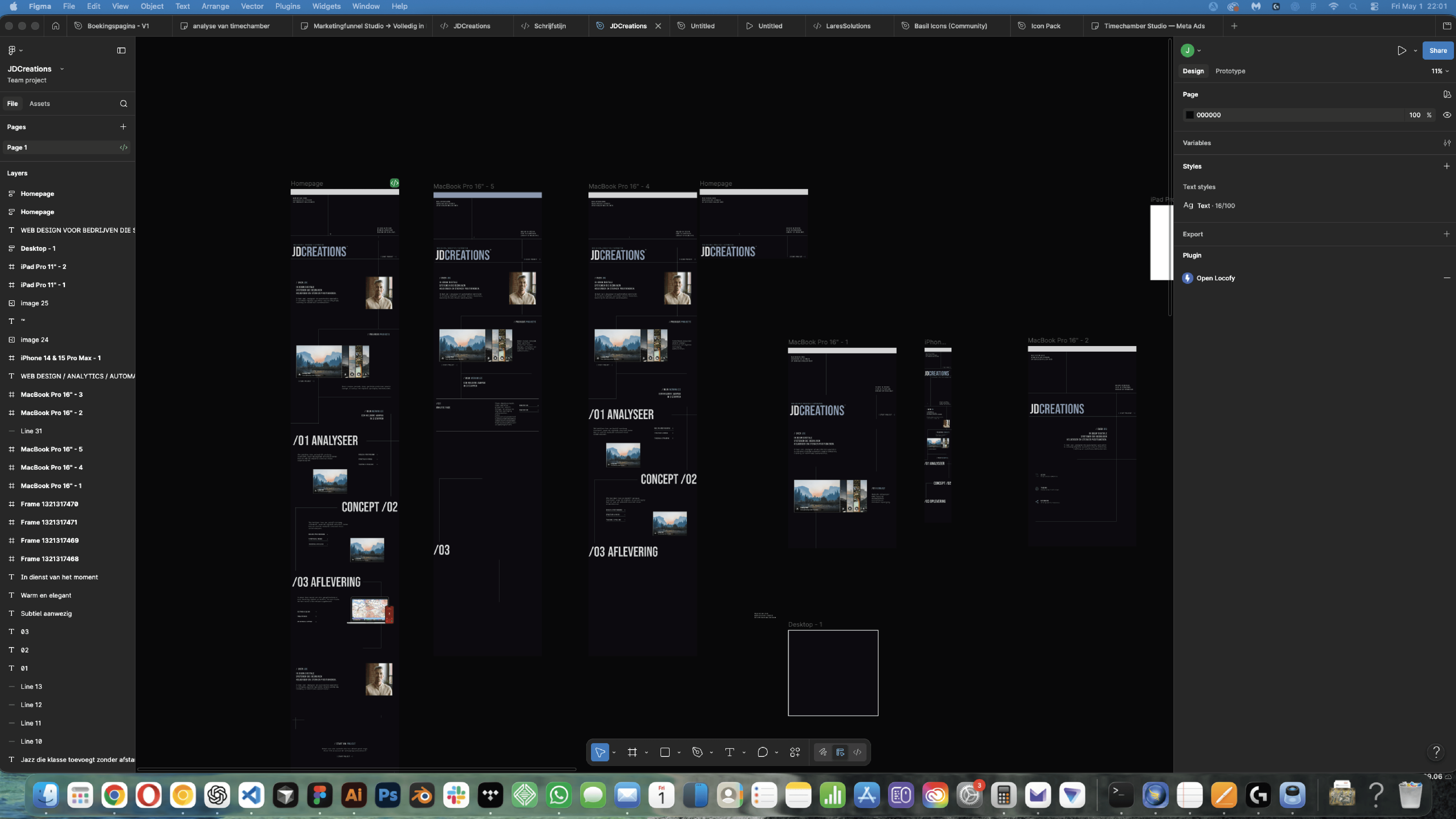Open the Design tab
Viewport: 1456px width, 819px height.
(x=1193, y=71)
